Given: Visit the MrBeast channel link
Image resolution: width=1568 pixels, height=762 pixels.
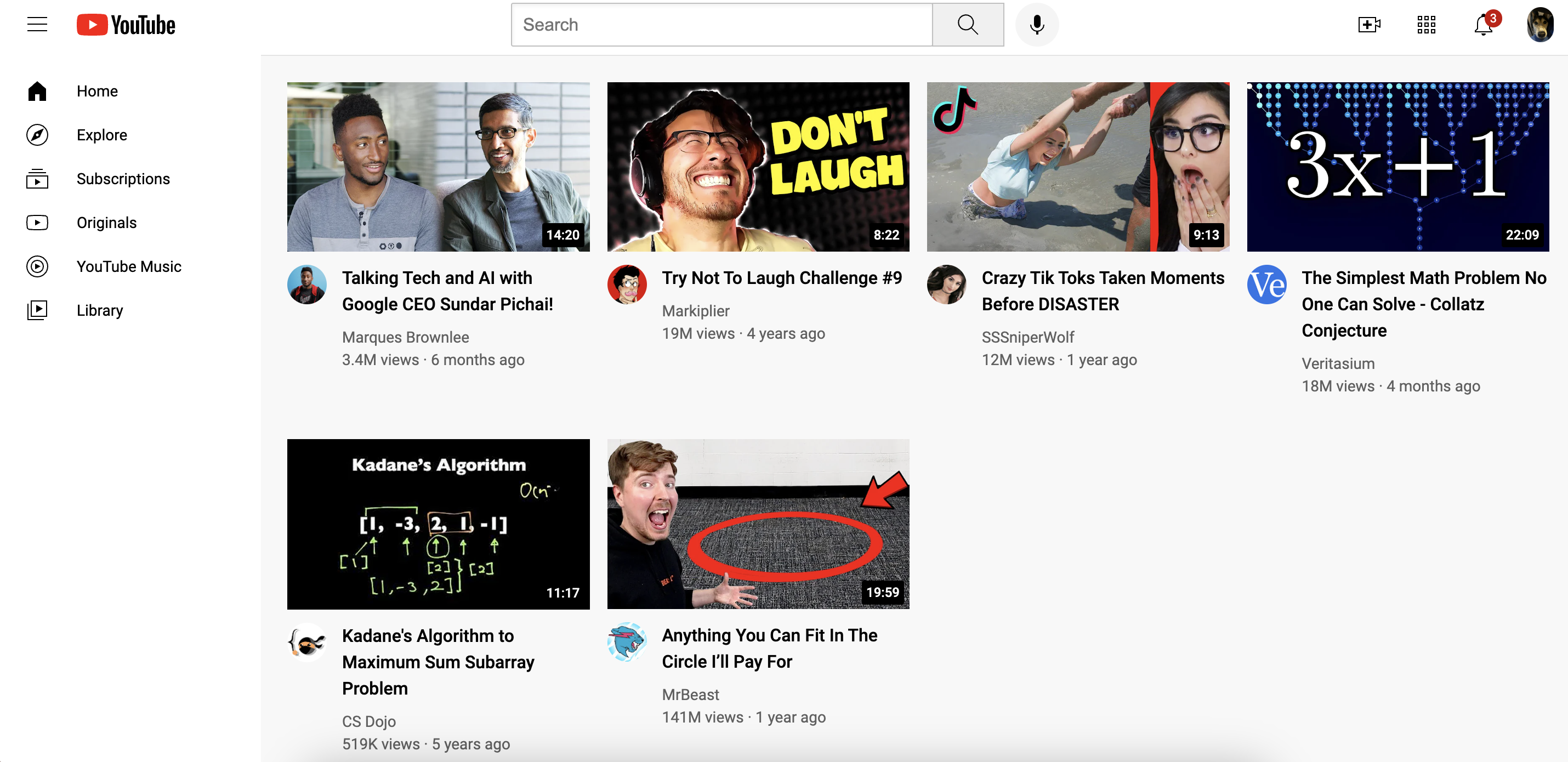Looking at the screenshot, I should (x=690, y=694).
